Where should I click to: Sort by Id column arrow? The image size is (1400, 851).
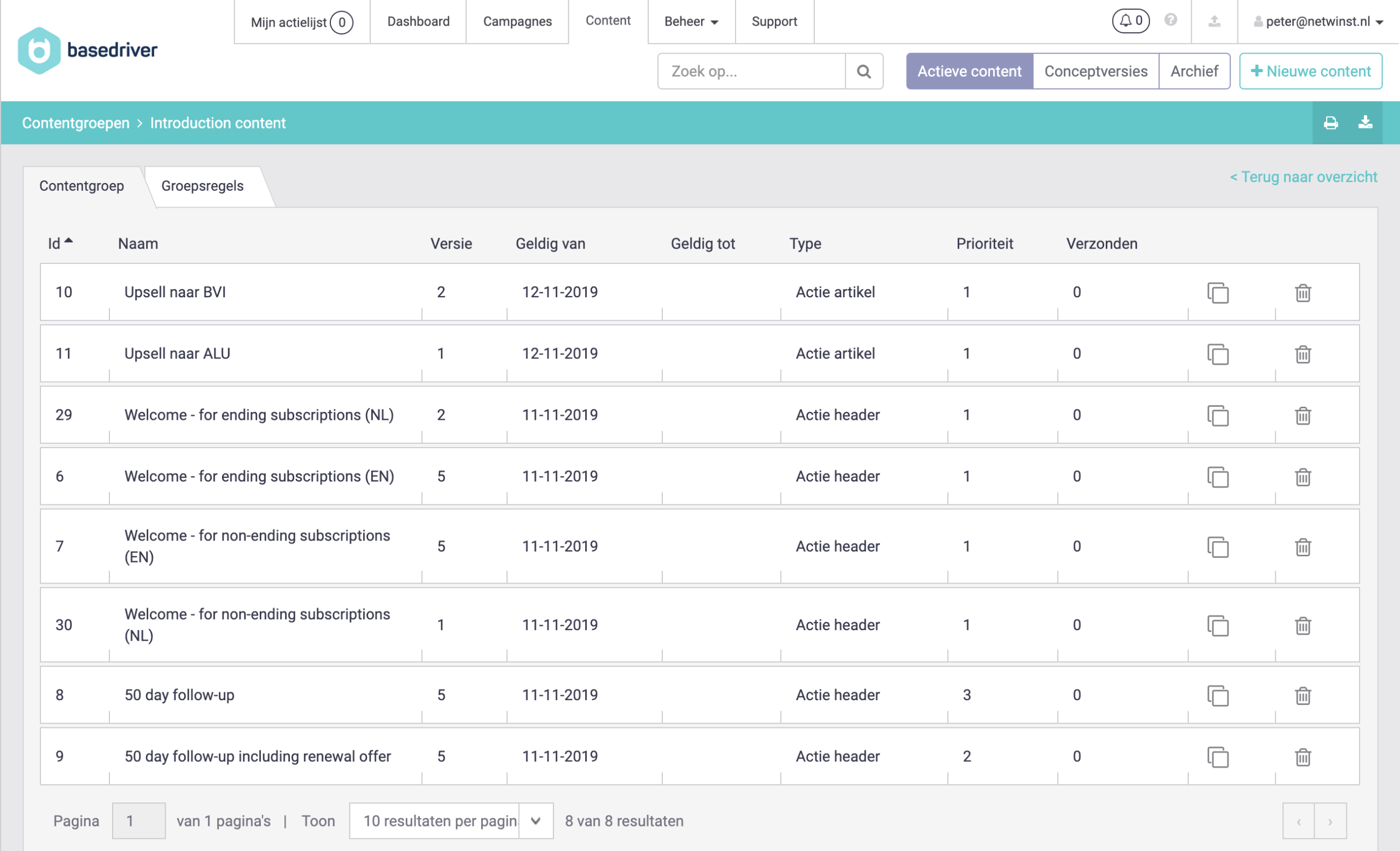click(69, 240)
